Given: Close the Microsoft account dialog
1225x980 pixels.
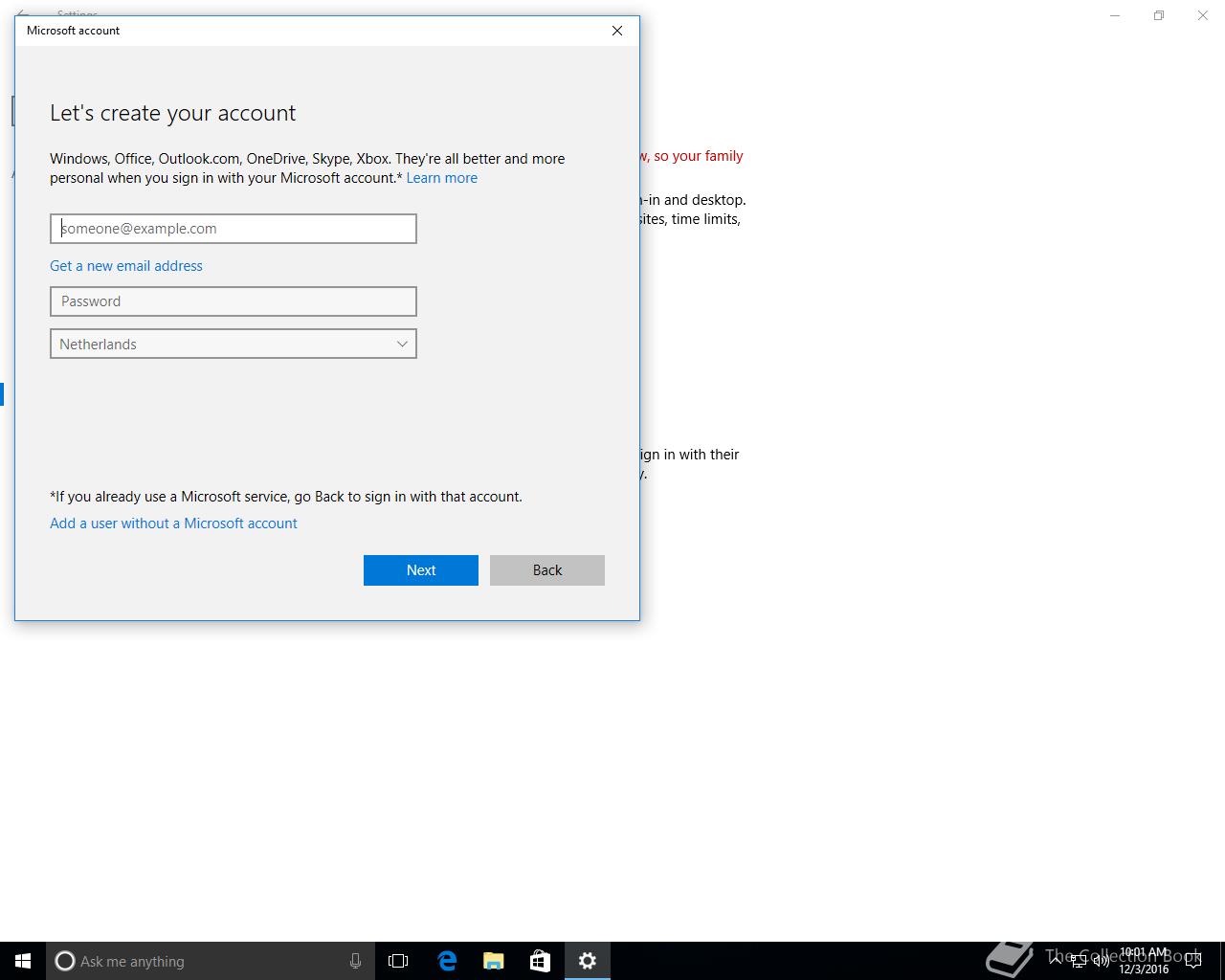Looking at the screenshot, I should pos(617,31).
